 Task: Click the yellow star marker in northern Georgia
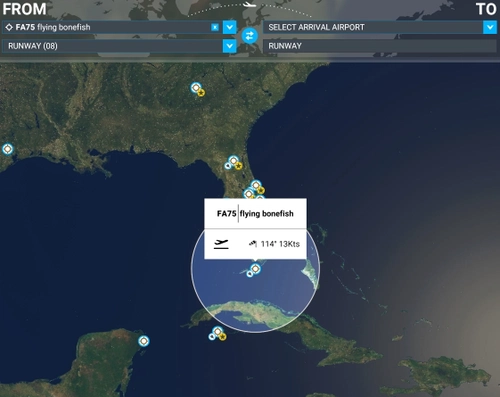click(201, 93)
